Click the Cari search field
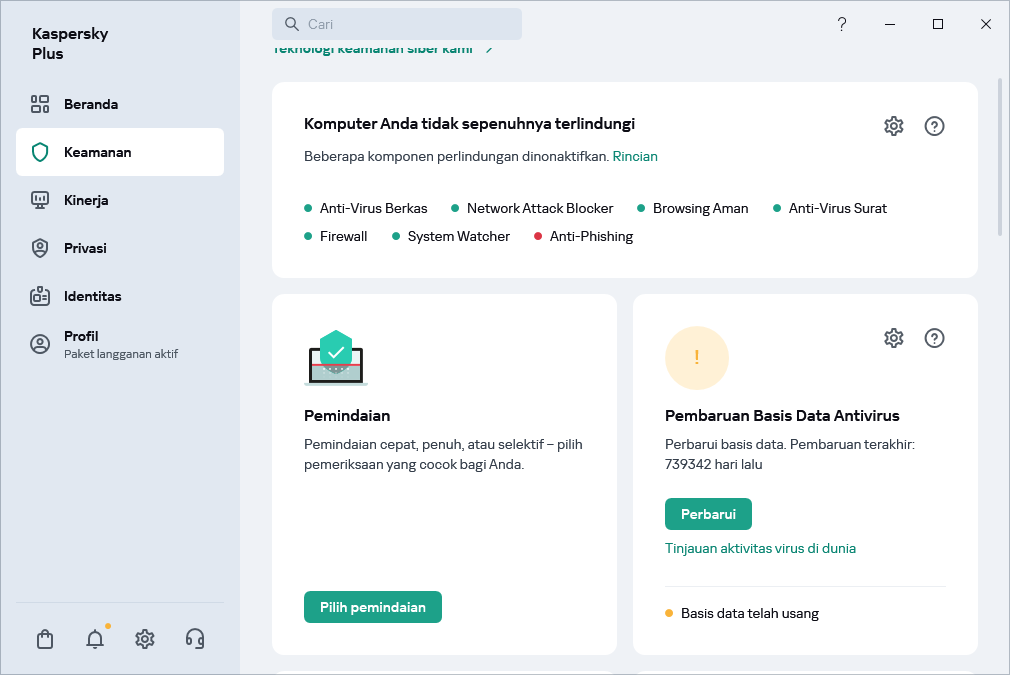Screen dimensions: 1010x675 tap(397, 23)
